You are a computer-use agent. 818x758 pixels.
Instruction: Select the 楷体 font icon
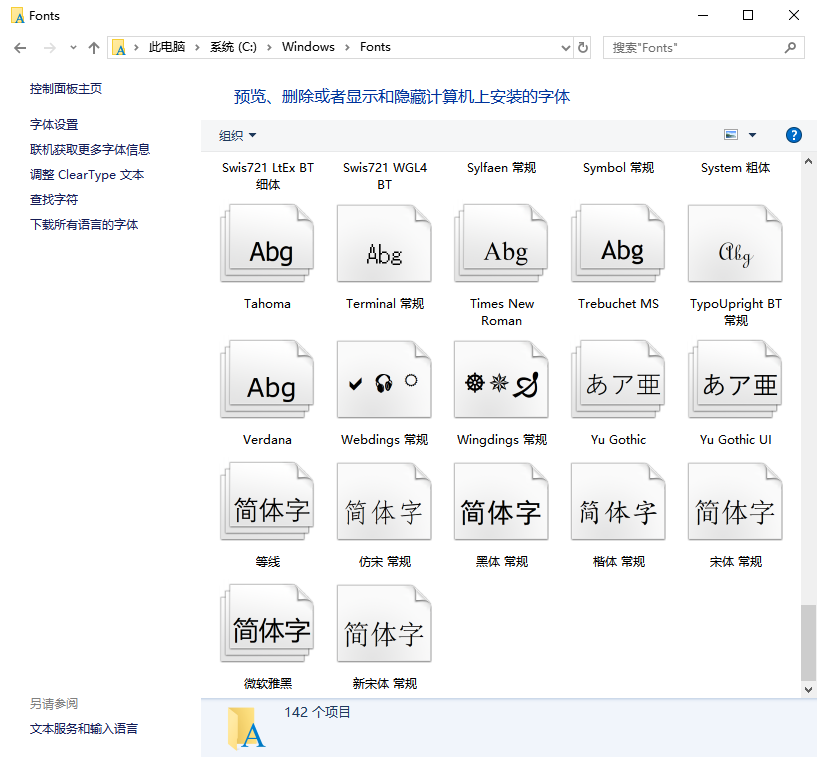click(618, 504)
